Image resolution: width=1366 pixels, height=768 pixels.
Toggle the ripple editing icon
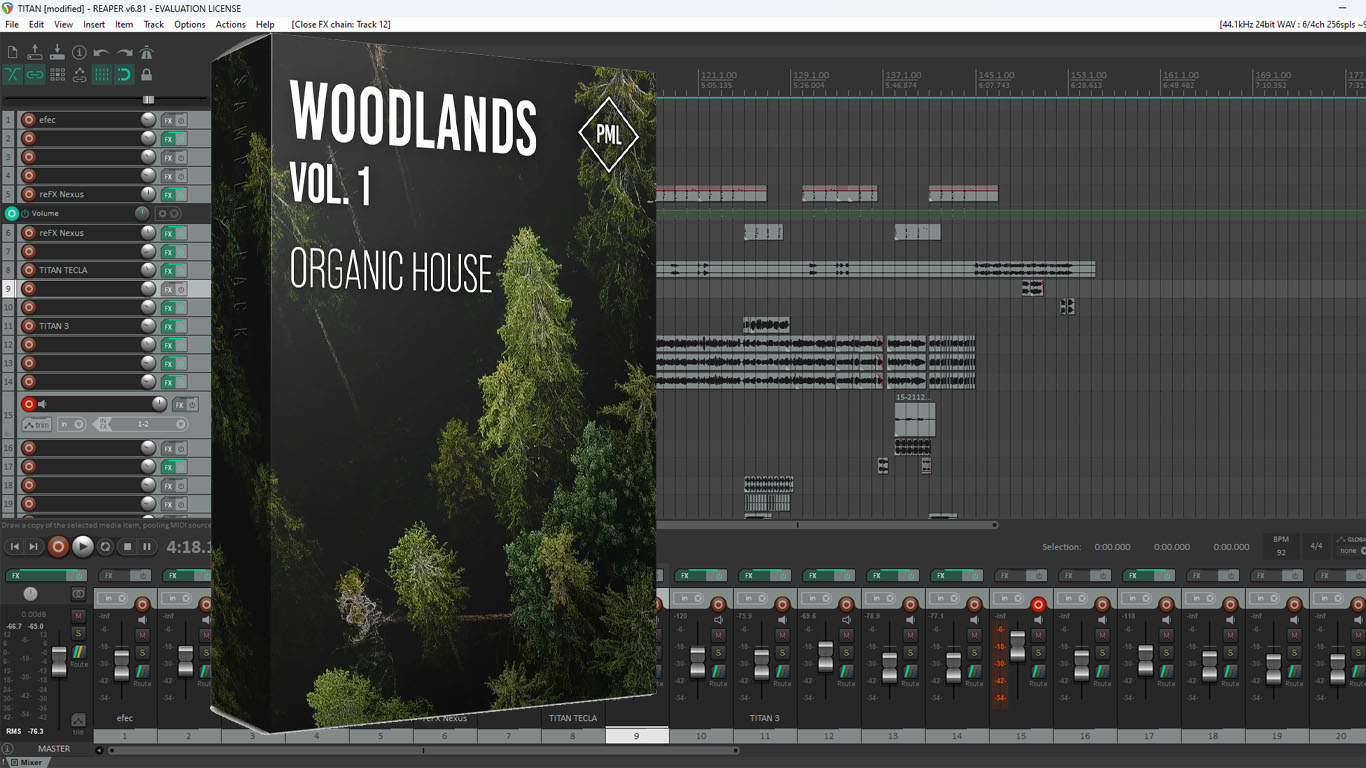tap(57, 74)
